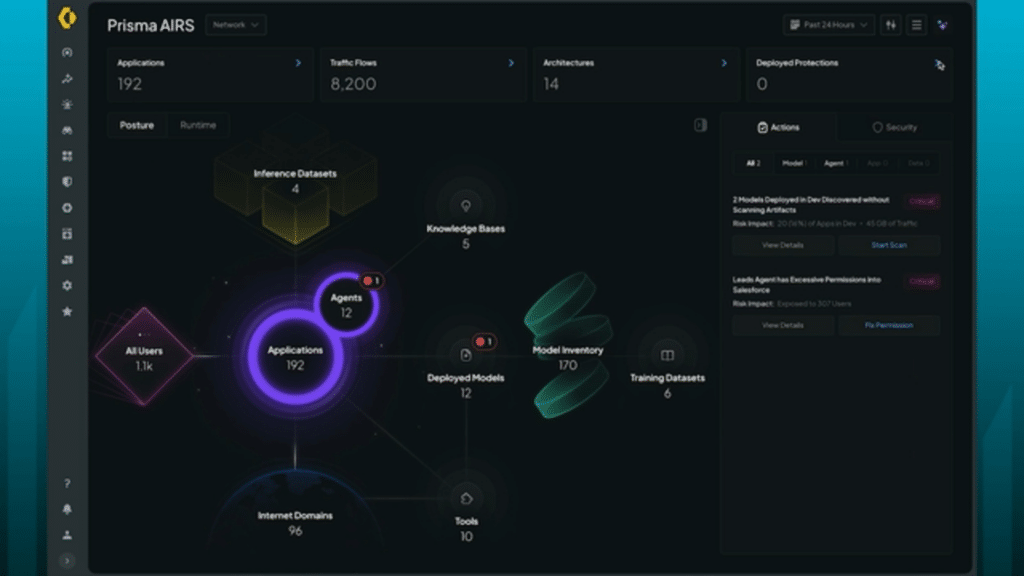The image size is (1024, 576).
Task: Click the 8,200 traffic flows value
Action: coord(353,84)
